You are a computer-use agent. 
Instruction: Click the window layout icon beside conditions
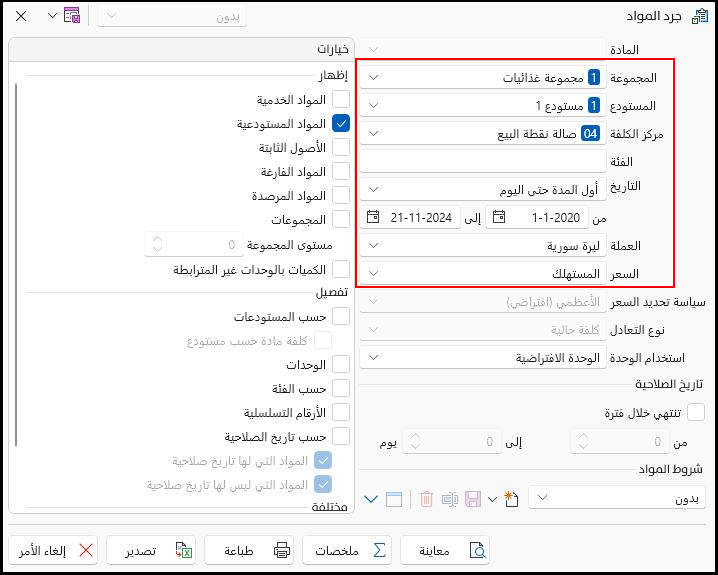point(393,498)
